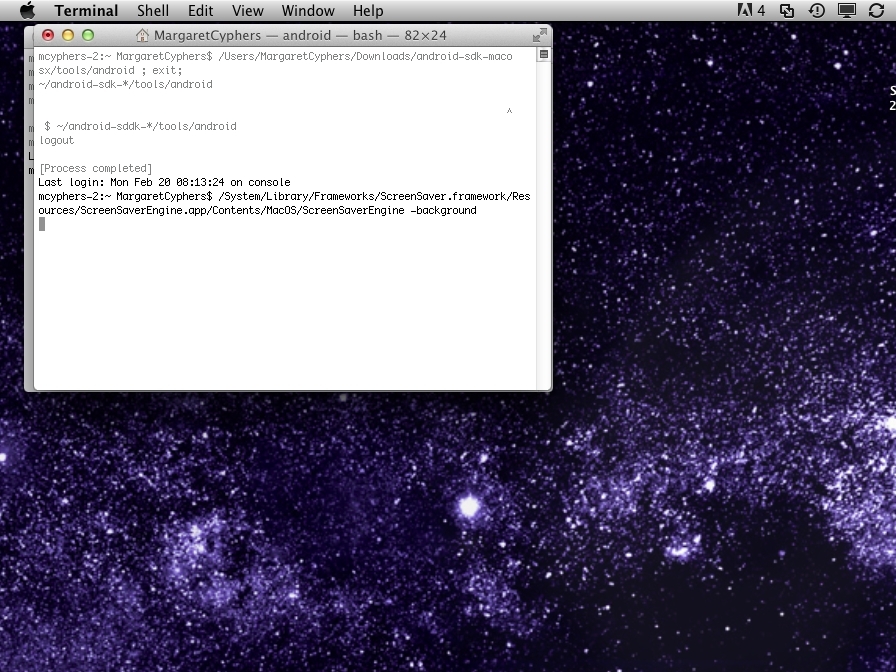896x672 pixels.
Task: Click the overlapping squares menu bar icon
Action: (x=787, y=10)
